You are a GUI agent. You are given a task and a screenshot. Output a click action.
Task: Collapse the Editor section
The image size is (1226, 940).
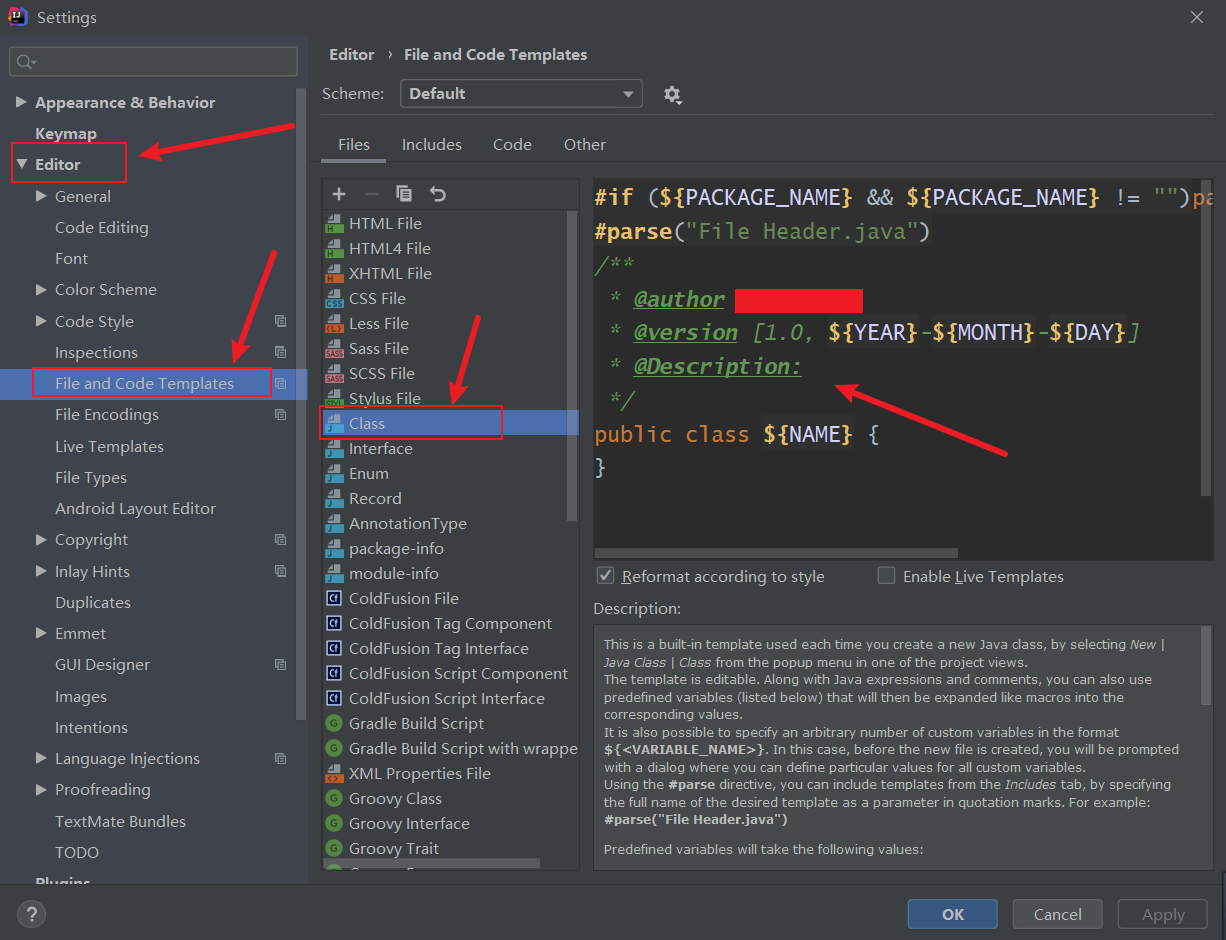pyautogui.click(x=21, y=164)
